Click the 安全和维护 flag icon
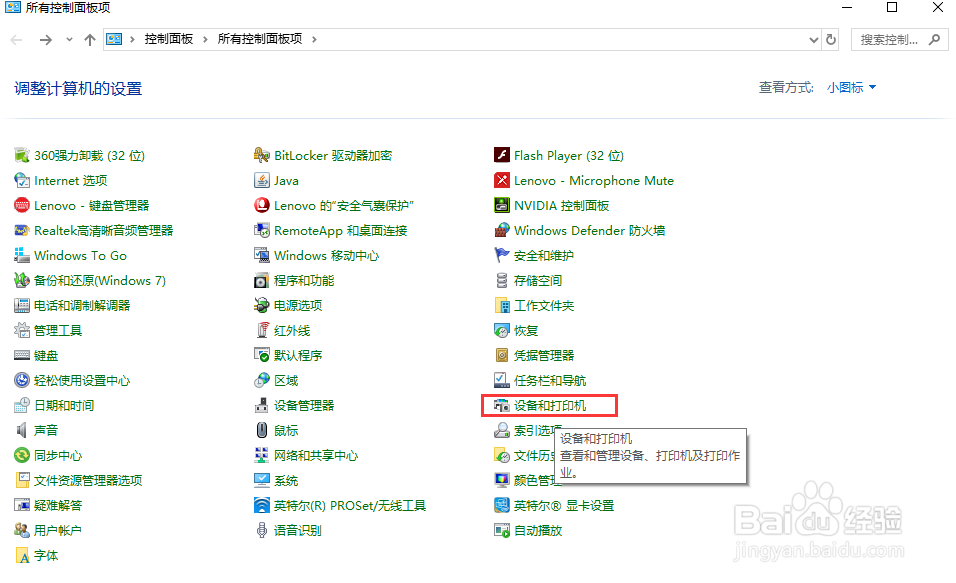Screen dimensions: 956x583 502,256
